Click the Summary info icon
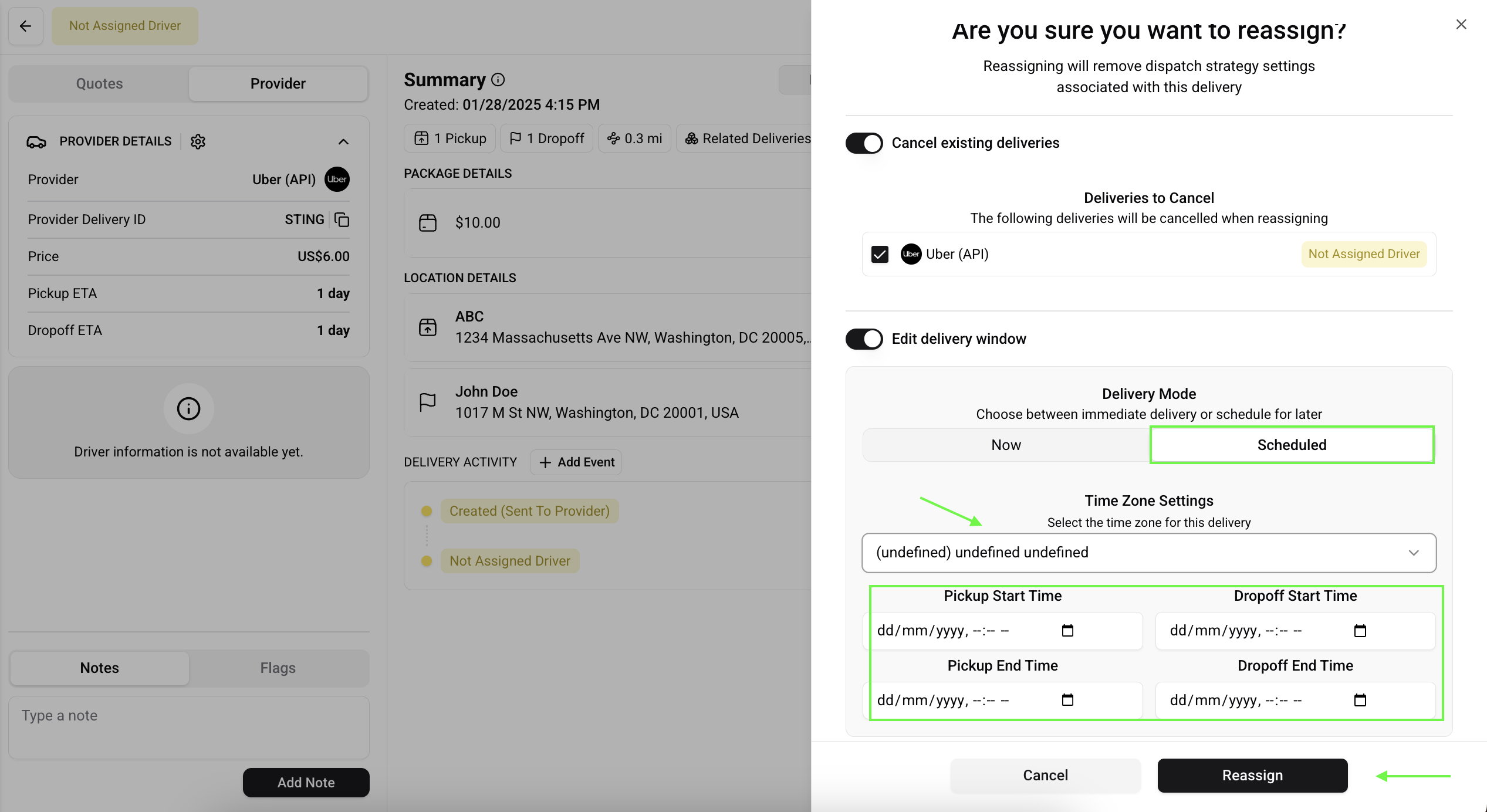 pyautogui.click(x=498, y=80)
